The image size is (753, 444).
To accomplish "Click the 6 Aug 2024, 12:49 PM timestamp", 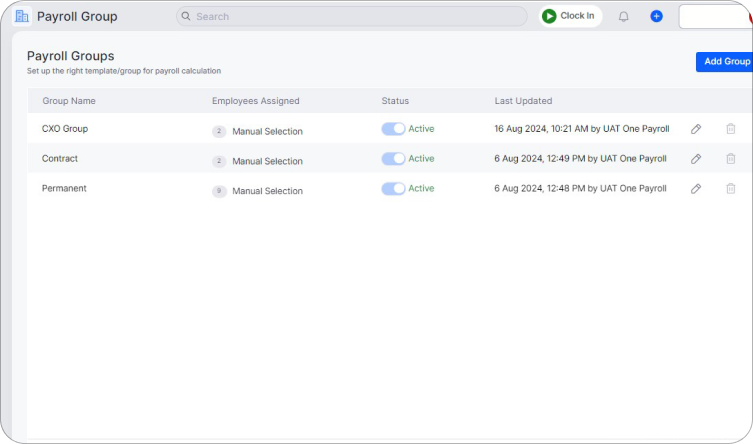I will [580, 158].
